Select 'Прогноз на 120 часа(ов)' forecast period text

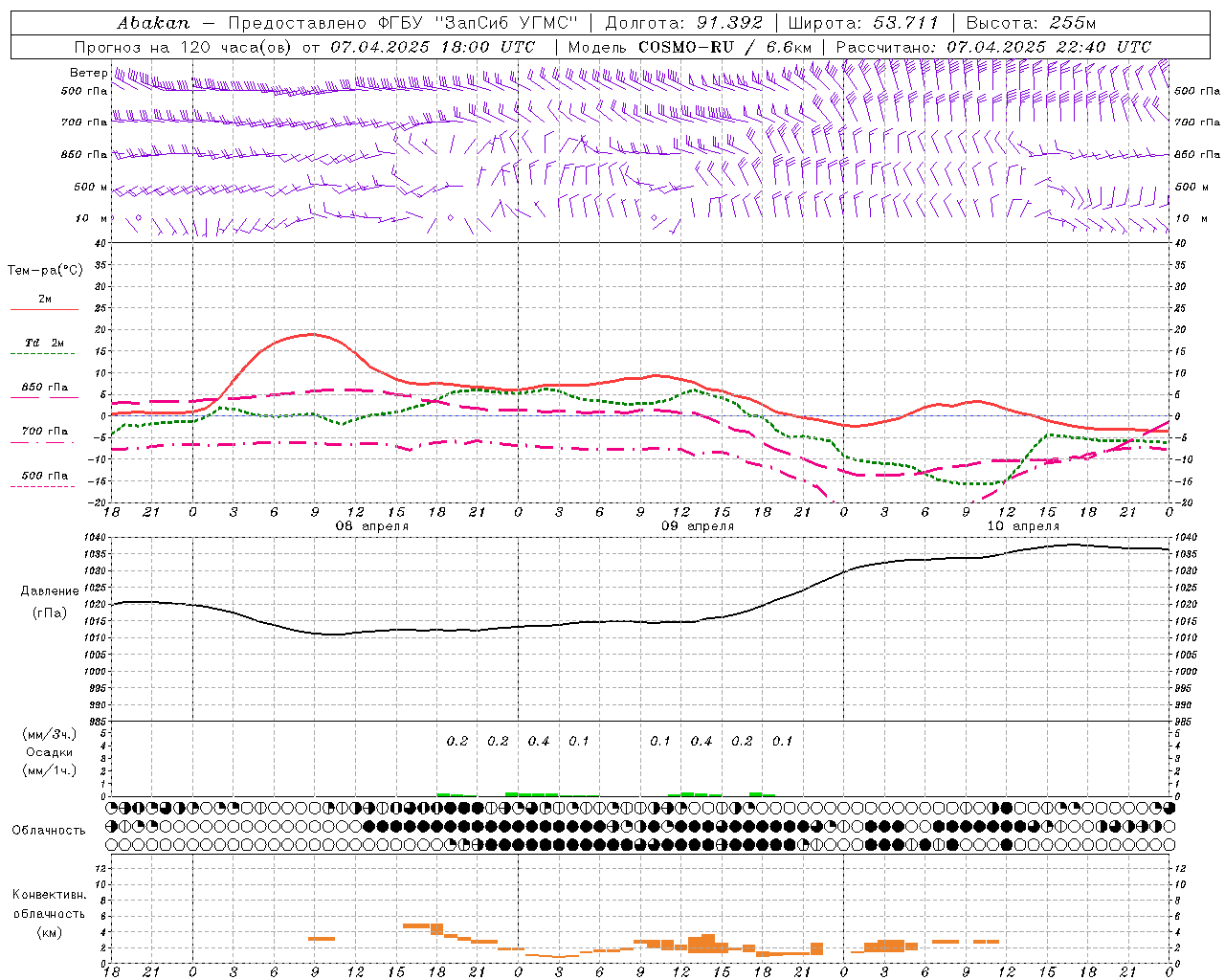coord(184,47)
